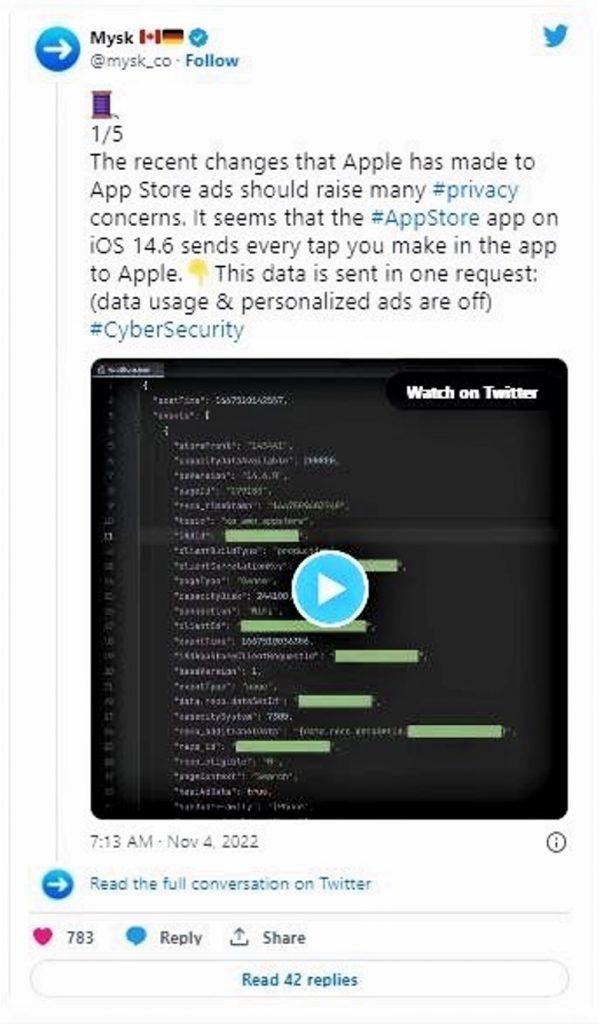Open the #privacy hashtag

click(475, 190)
